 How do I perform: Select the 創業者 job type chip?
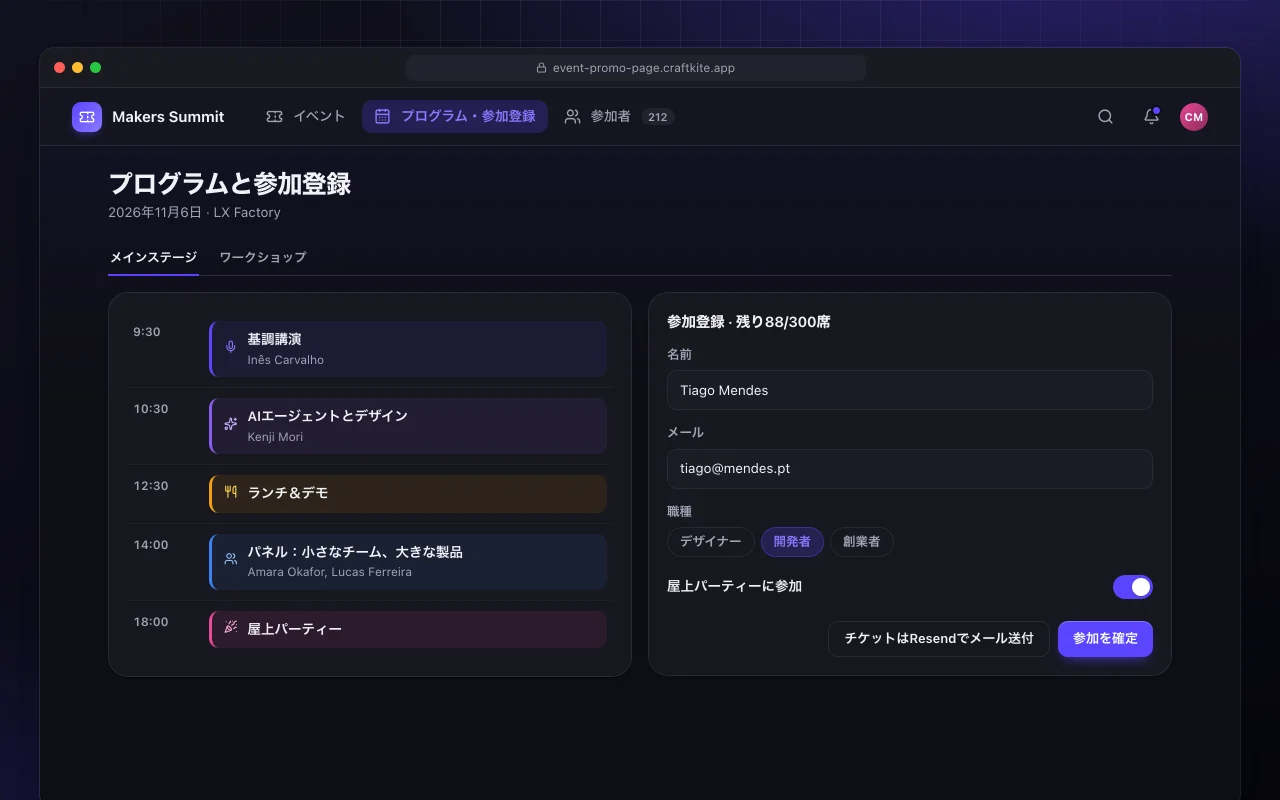pyautogui.click(x=861, y=542)
